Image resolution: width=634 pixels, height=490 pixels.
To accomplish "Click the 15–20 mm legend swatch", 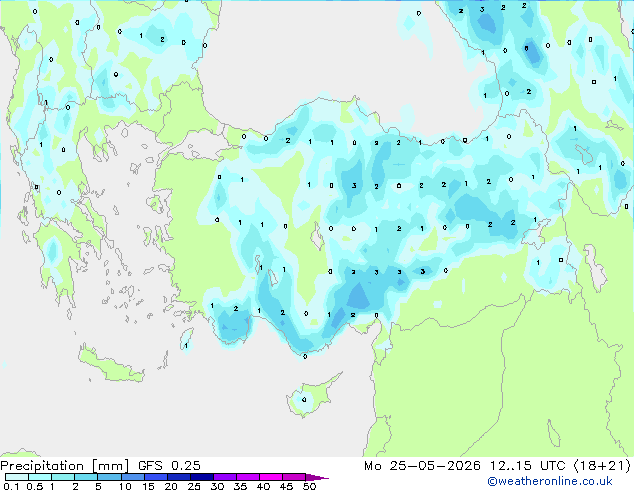I will point(156,477).
